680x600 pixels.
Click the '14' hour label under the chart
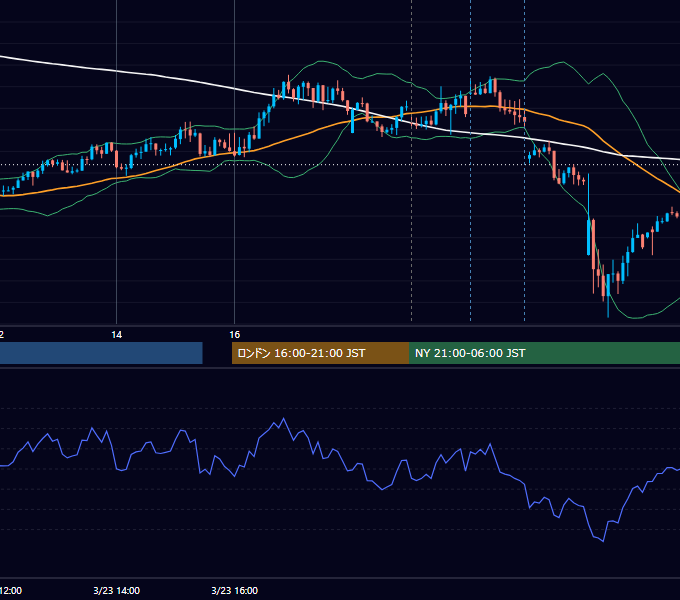(117, 335)
